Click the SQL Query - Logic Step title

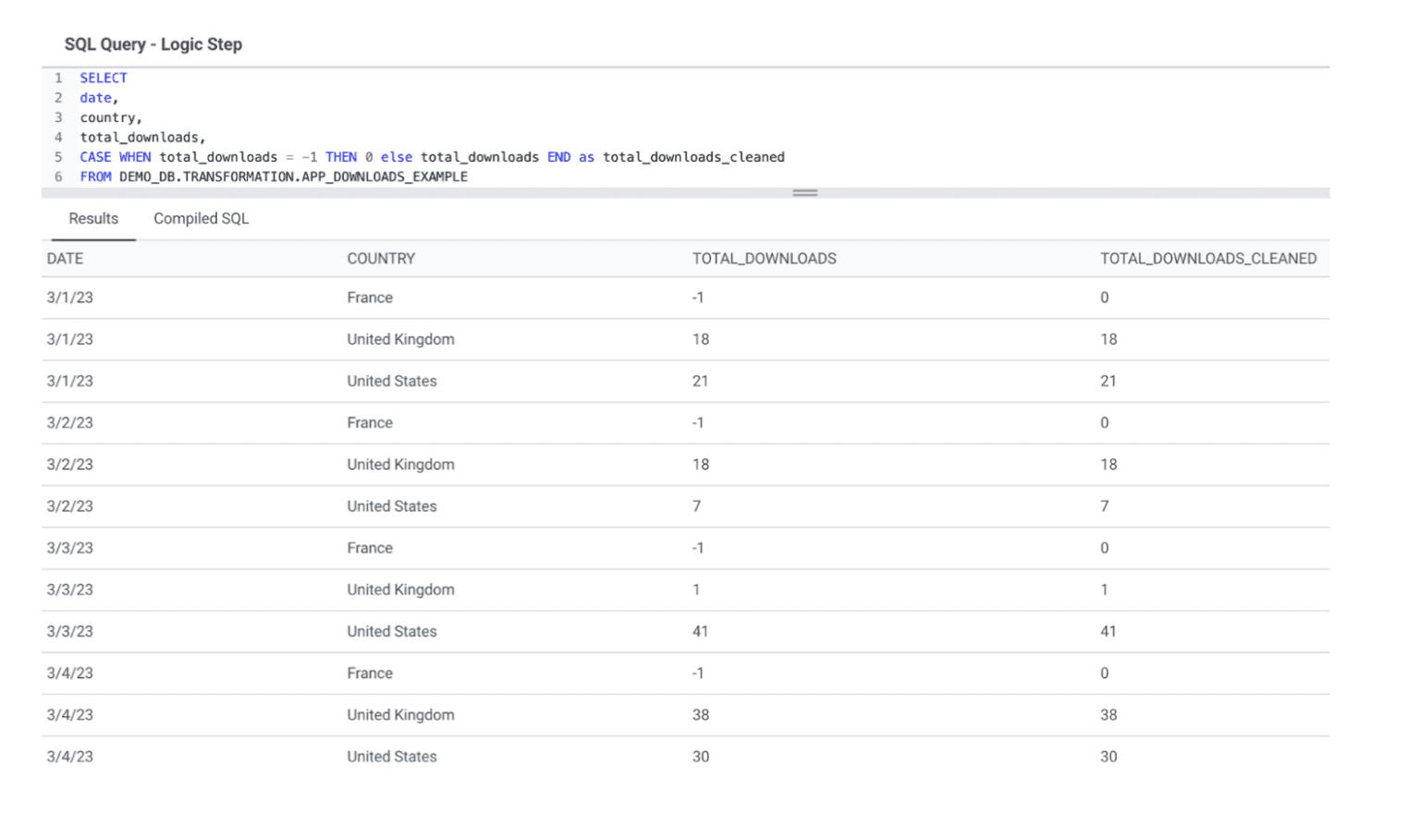coord(153,43)
